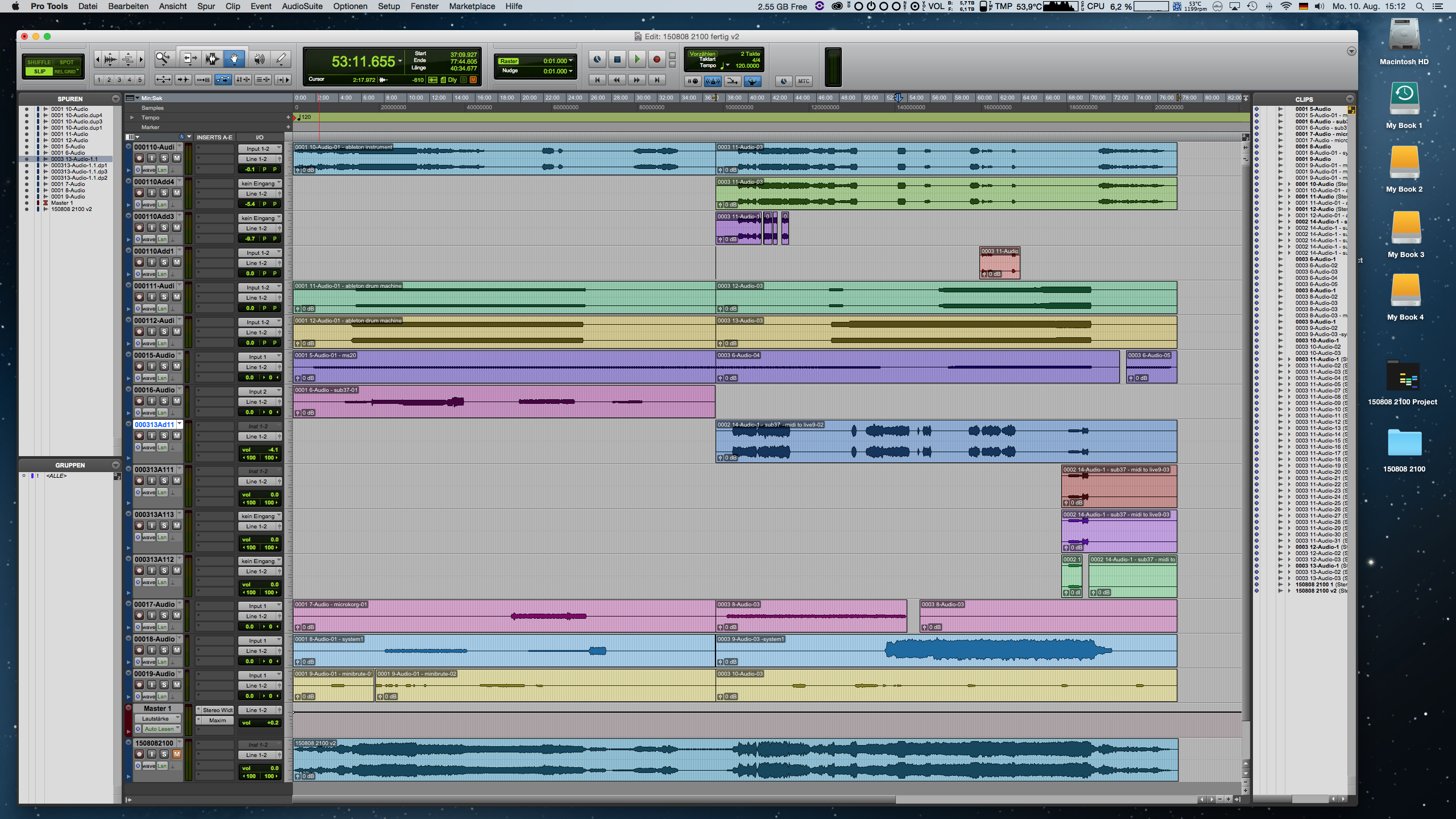Mute the 000110Add4 track
Screen dimensions: 1456x819
coord(177,193)
